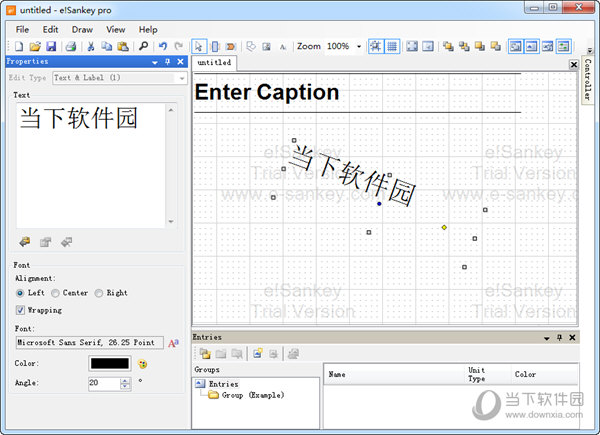Open the File menu

(22, 29)
